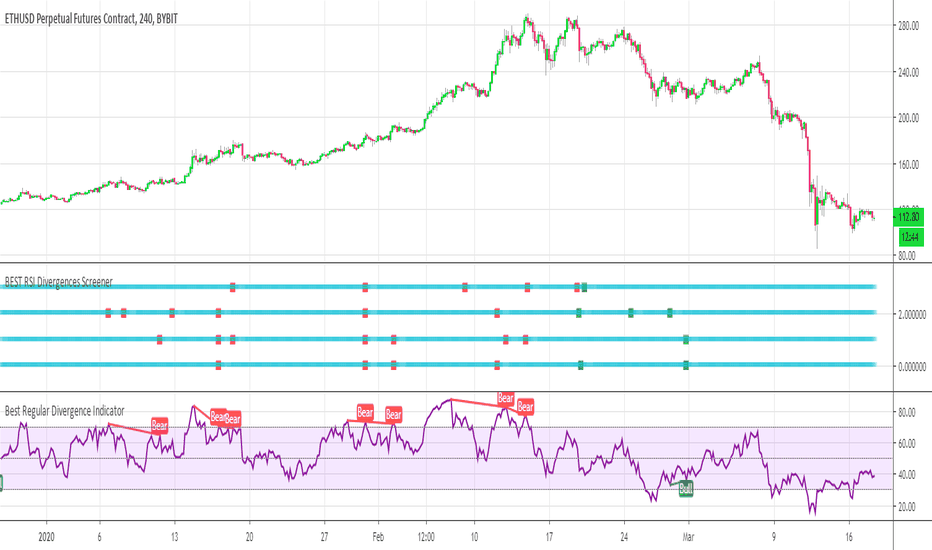932x550 pixels.
Task: Select the first red marker on the top screener row
Action: point(232,288)
